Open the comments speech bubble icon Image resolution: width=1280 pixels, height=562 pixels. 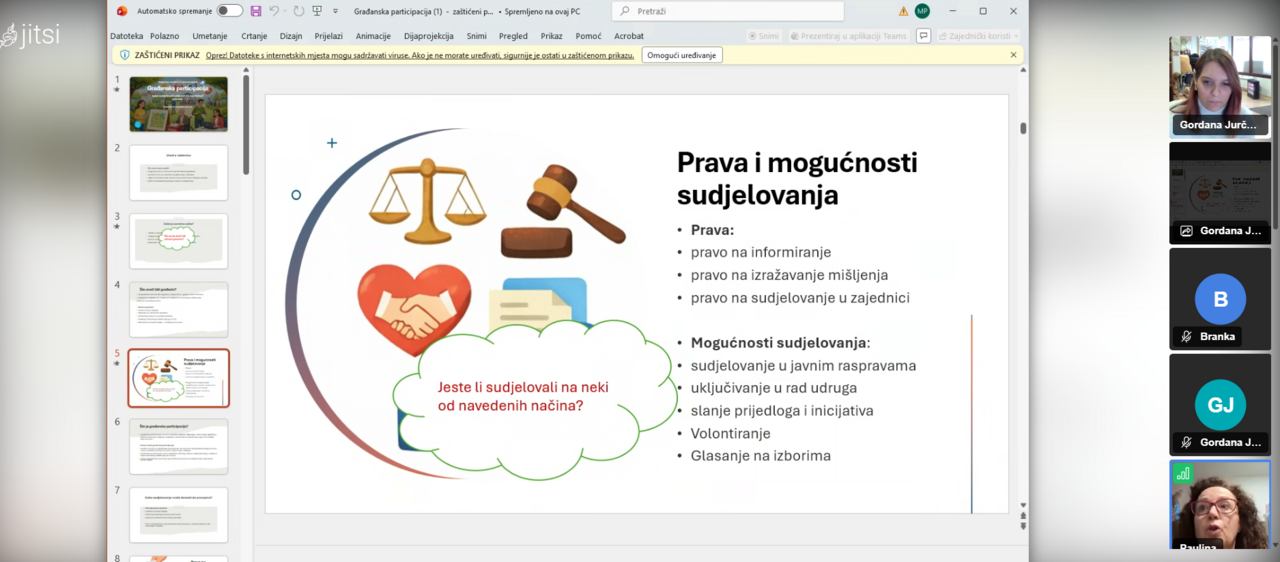pyautogui.click(x=923, y=36)
